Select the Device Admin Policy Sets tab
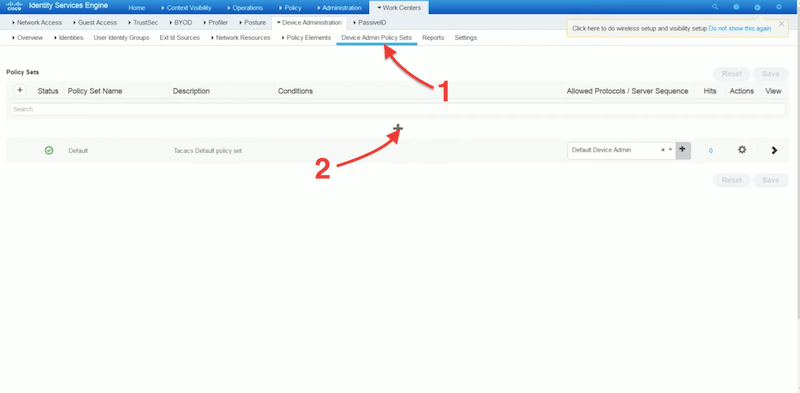This screenshot has height=393, width=800. click(377, 38)
